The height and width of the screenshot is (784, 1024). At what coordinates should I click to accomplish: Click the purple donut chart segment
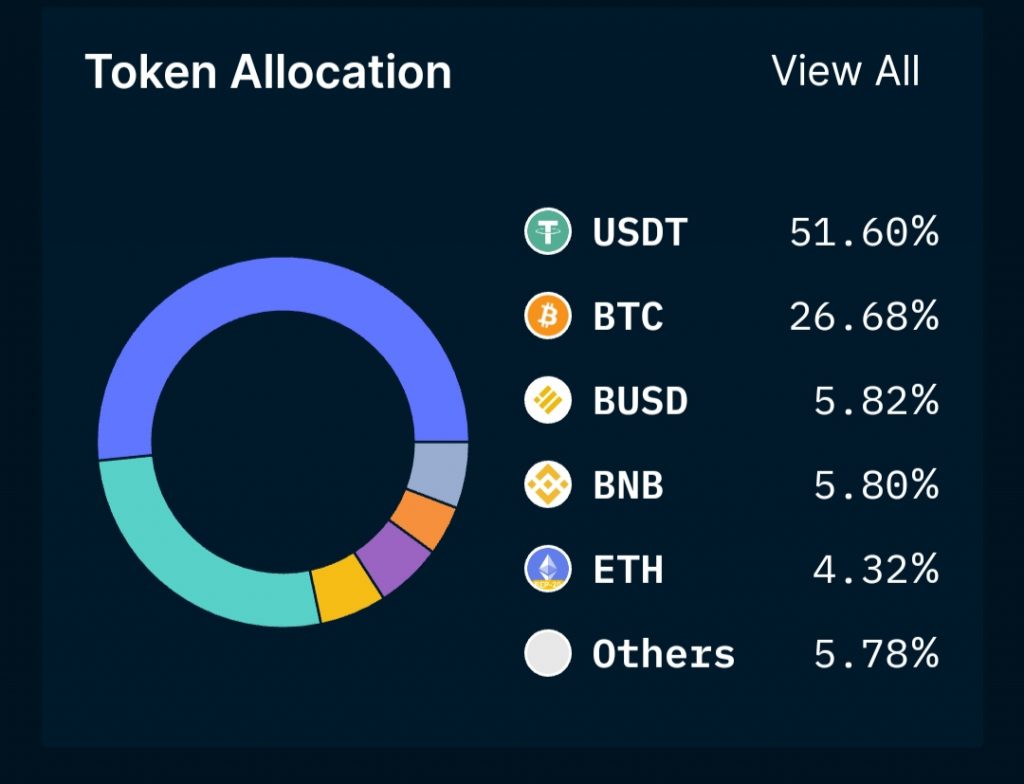[x=394, y=558]
